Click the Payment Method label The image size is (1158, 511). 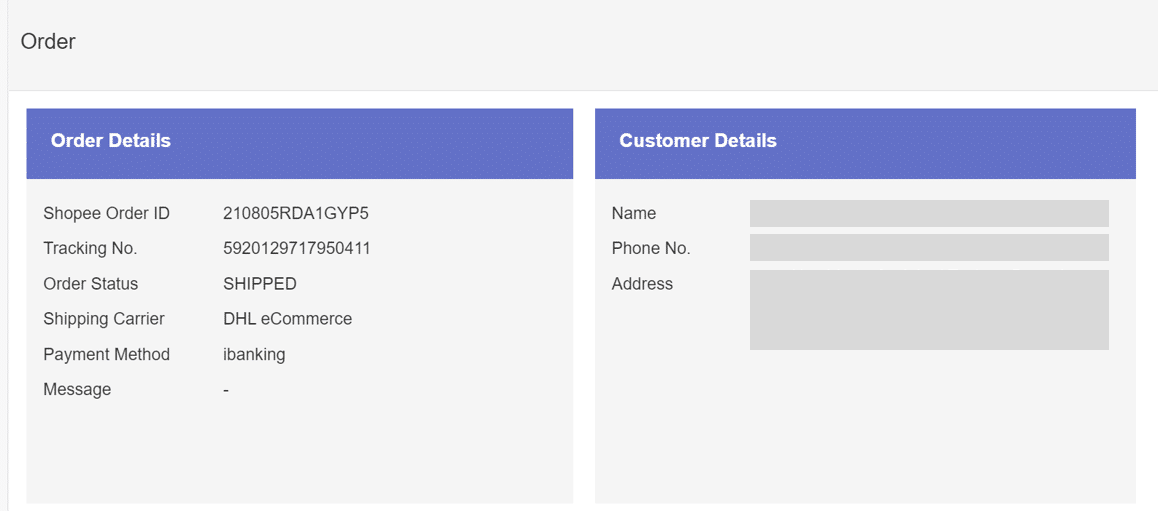tap(106, 354)
